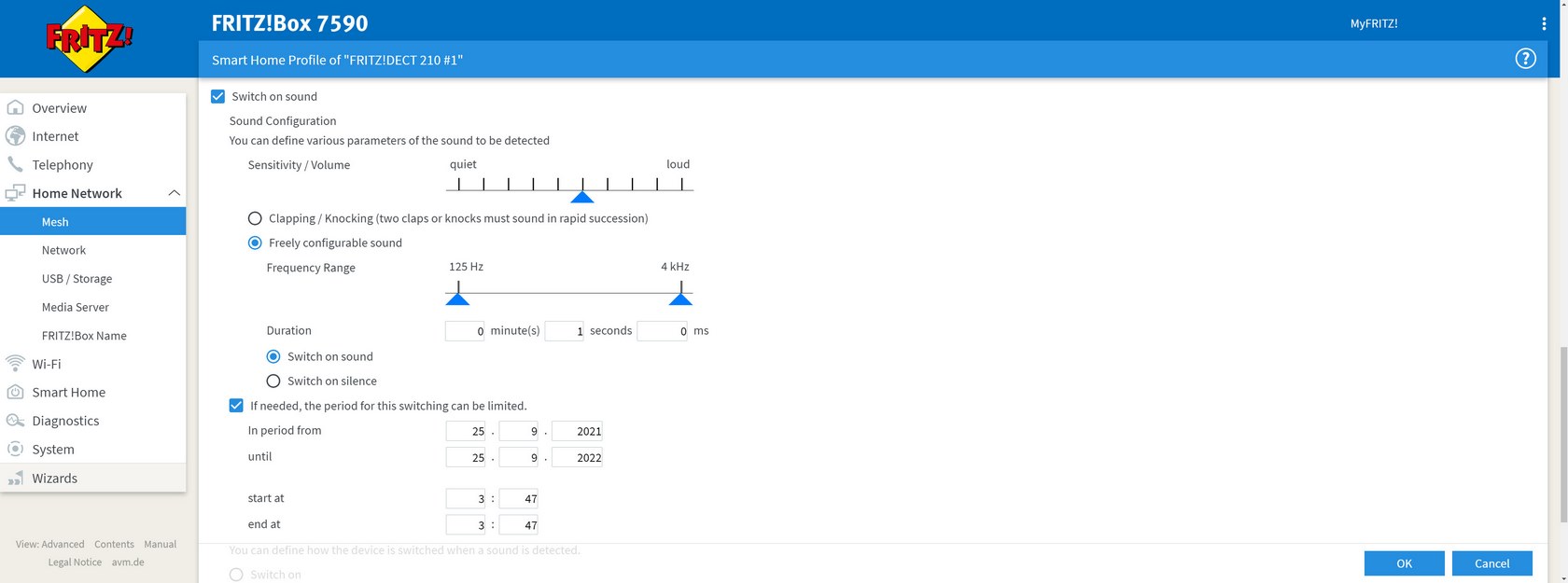Click the Internet globe icon
The height and width of the screenshot is (583, 1568).
coord(15,136)
